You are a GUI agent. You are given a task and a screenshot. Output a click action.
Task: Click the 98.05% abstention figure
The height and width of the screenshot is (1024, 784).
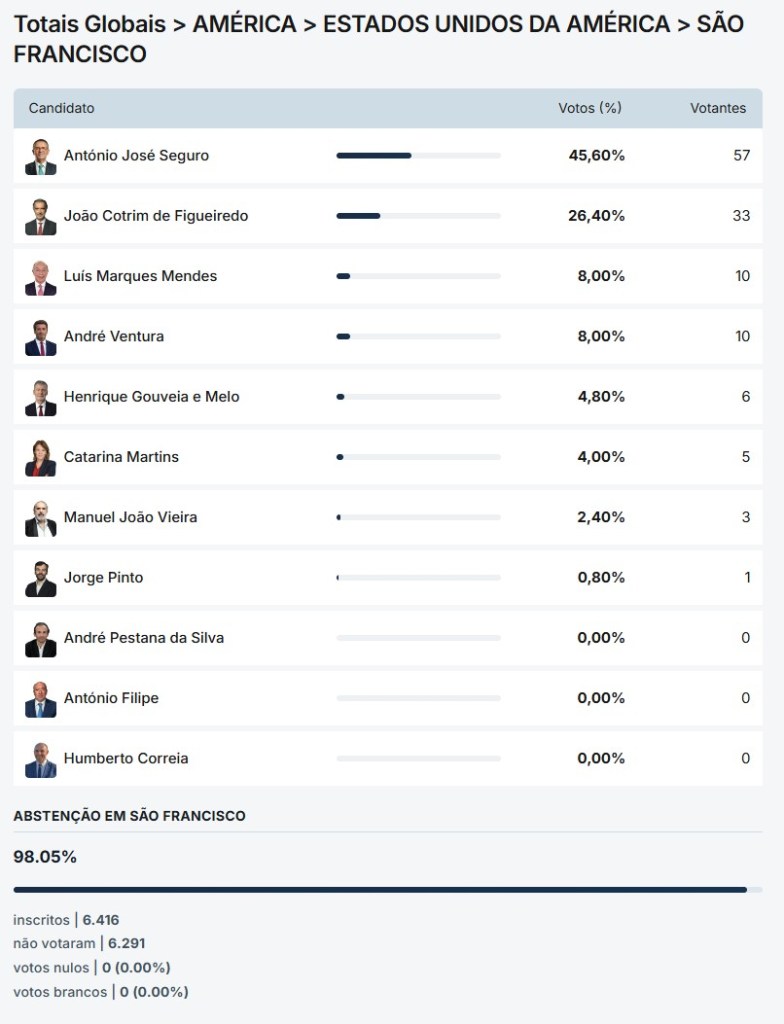click(x=45, y=857)
